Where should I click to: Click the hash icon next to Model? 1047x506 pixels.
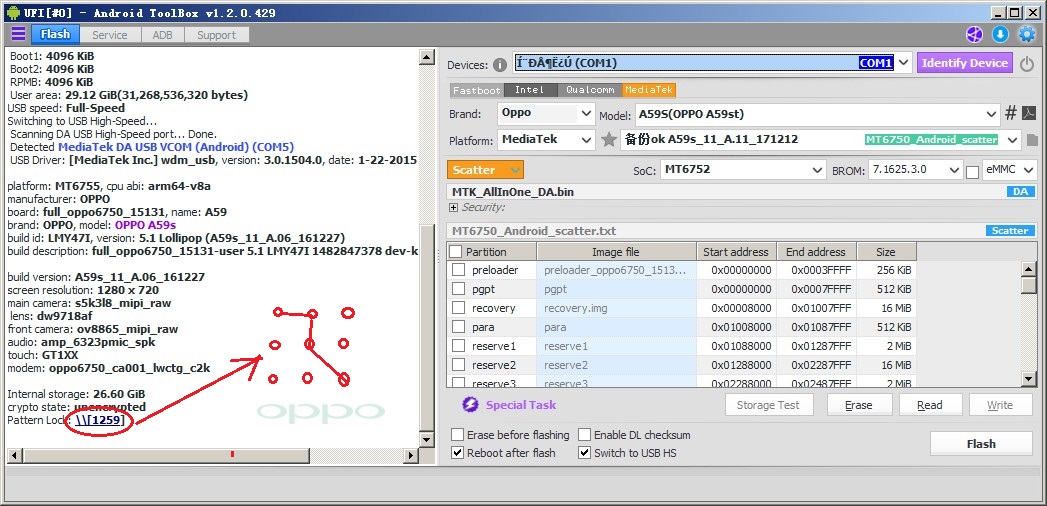tap(1011, 113)
